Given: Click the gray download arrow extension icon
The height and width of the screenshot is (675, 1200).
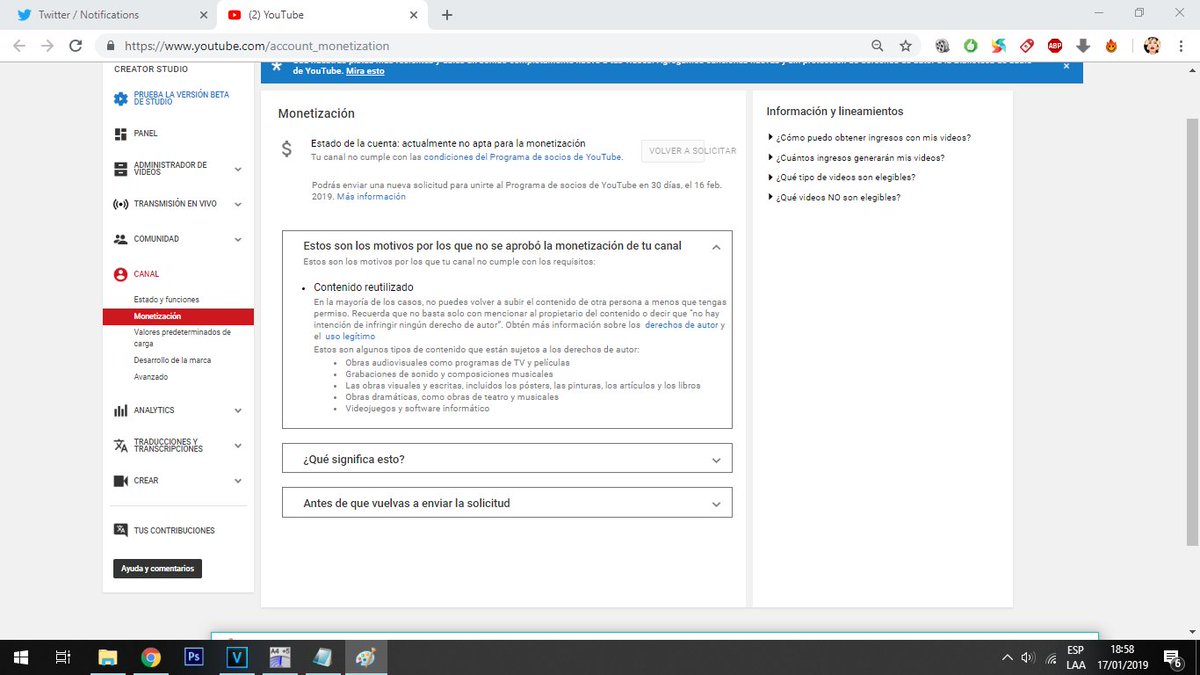Looking at the screenshot, I should (1083, 45).
